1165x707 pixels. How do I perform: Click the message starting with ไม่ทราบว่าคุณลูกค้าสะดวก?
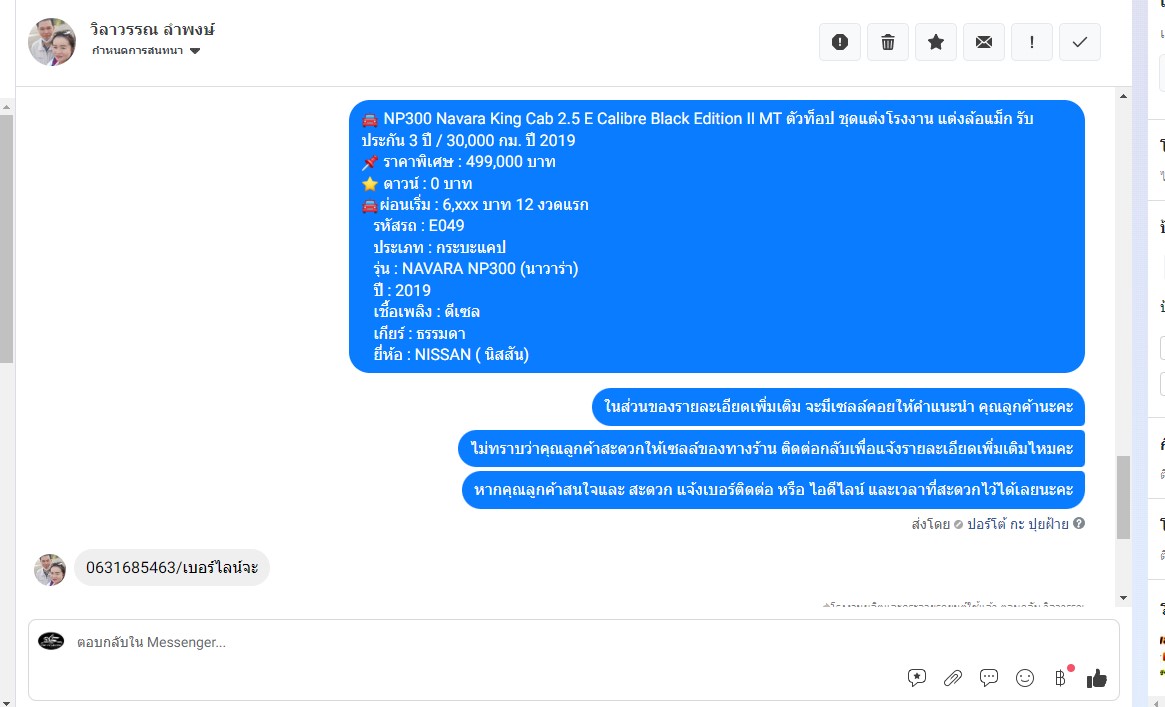[771, 449]
